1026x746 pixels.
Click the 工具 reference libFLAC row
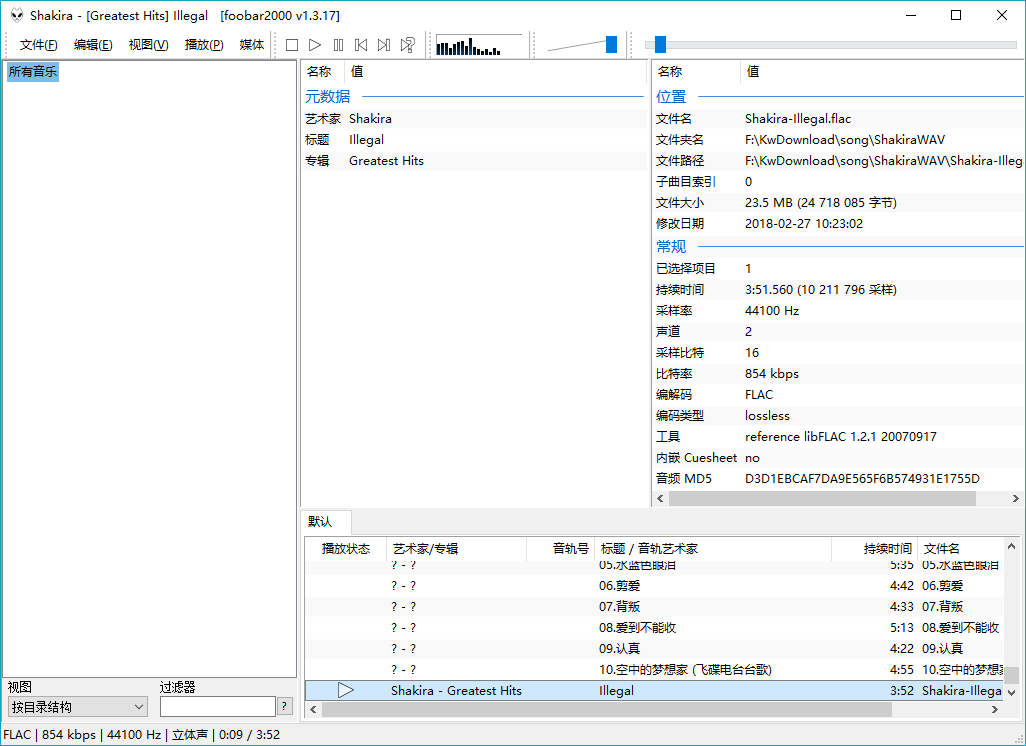pyautogui.click(x=839, y=436)
